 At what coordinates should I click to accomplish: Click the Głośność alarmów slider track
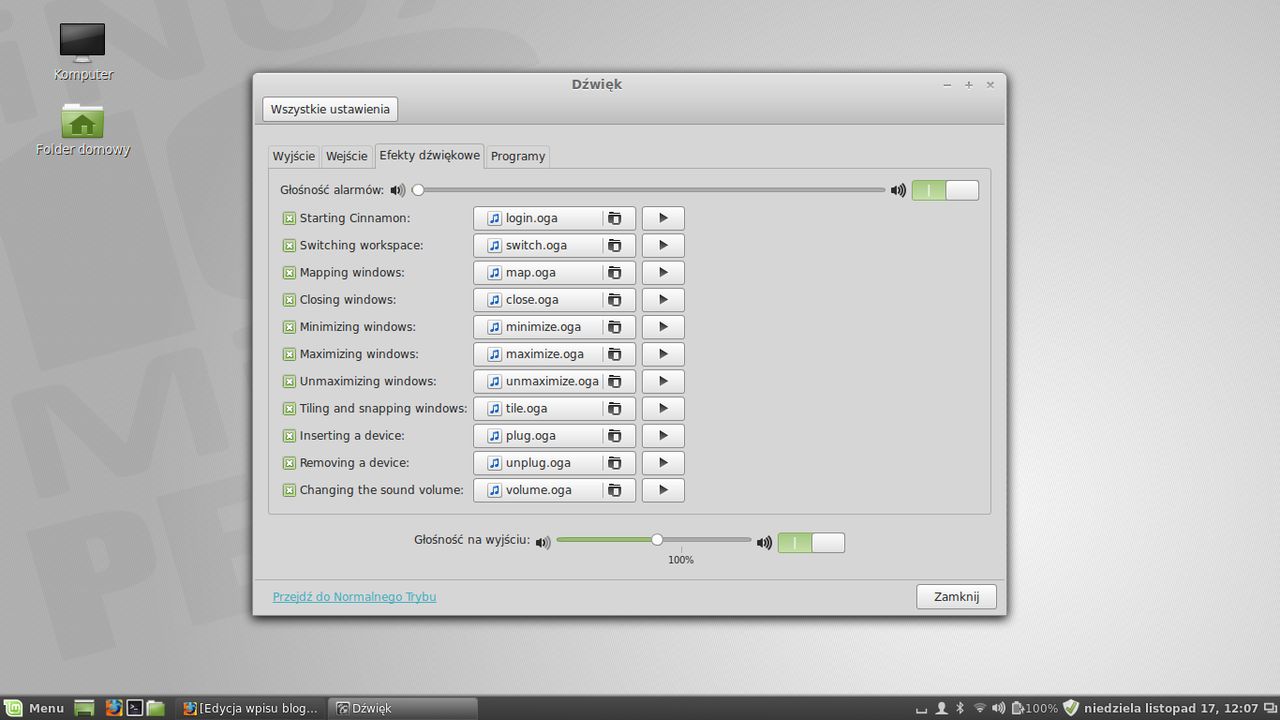pyautogui.click(x=650, y=190)
